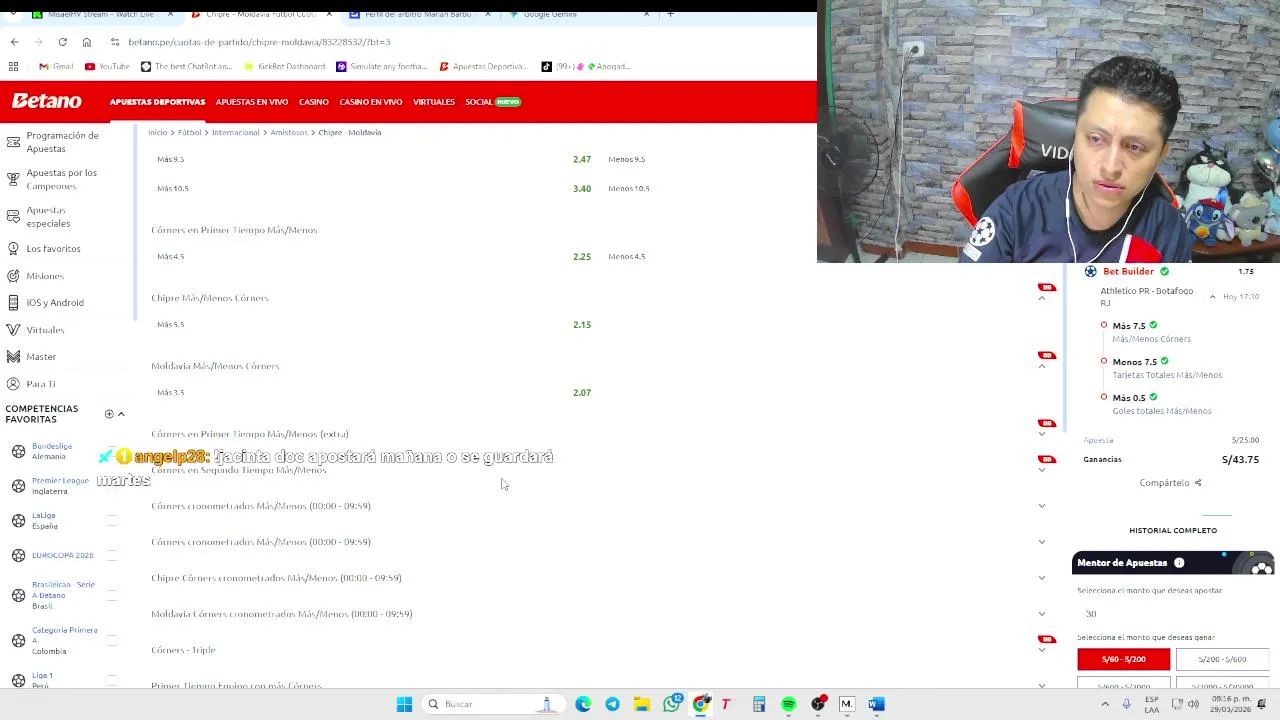
Task: Open iOS y Android sidebar item
Action: (55, 302)
